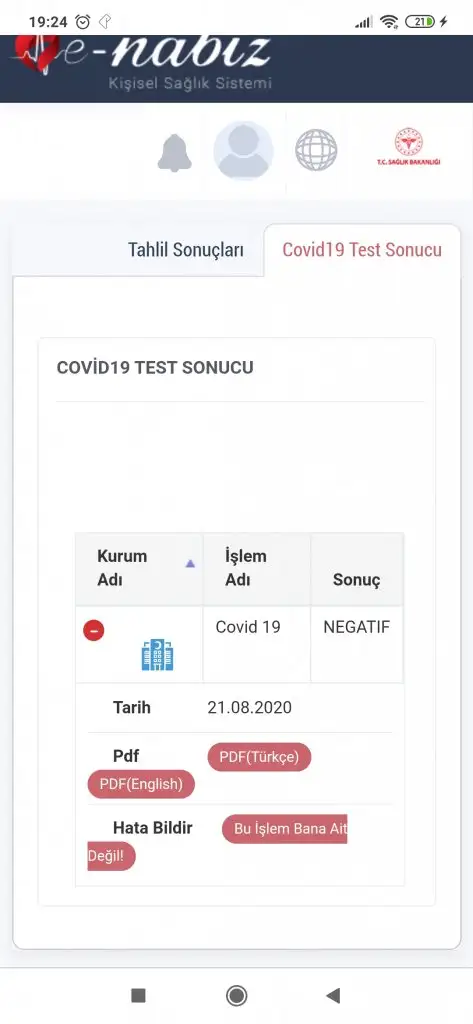473x1024 pixels.
Task: Click the Sonuç column header
Action: pyautogui.click(x=357, y=569)
